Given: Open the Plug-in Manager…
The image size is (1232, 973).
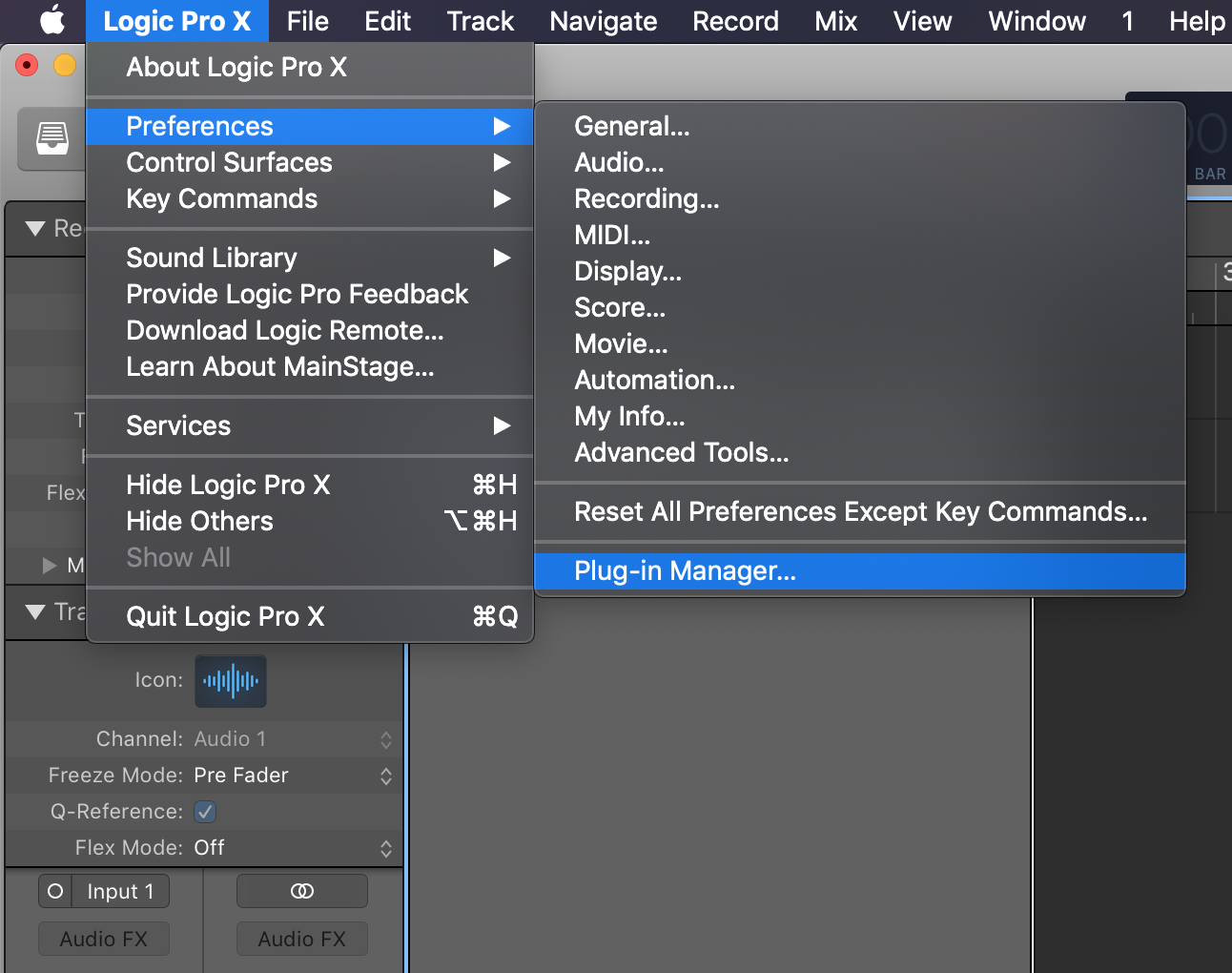Looking at the screenshot, I should [860, 571].
